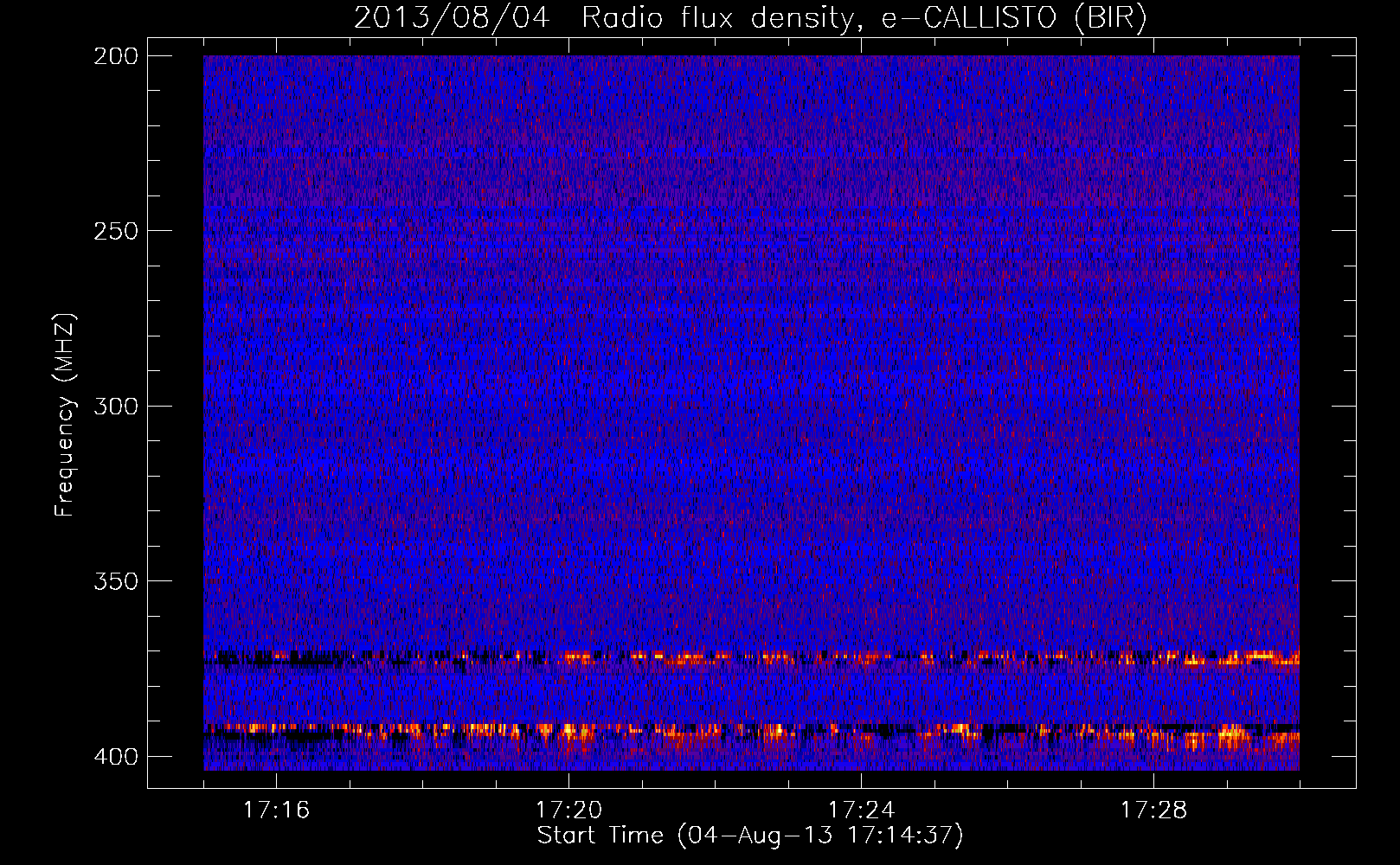Click the 17:28 time tick label
This screenshot has width=1400, height=865.
1153,811
